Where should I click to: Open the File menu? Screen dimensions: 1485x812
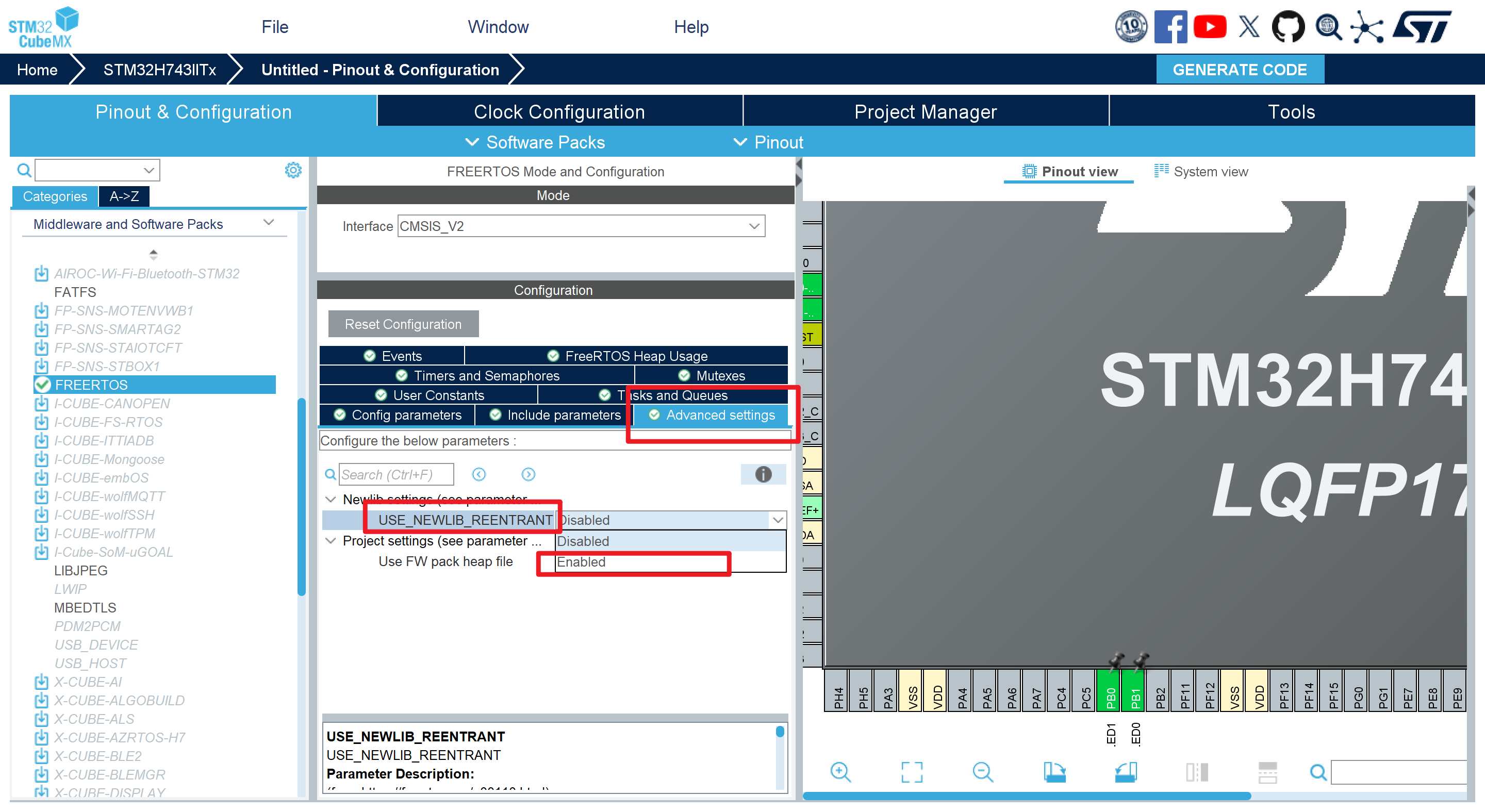click(x=274, y=26)
